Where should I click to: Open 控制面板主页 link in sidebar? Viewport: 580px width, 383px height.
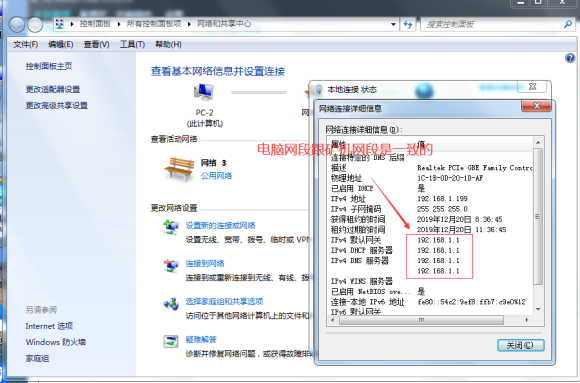pyautogui.click(x=49, y=66)
